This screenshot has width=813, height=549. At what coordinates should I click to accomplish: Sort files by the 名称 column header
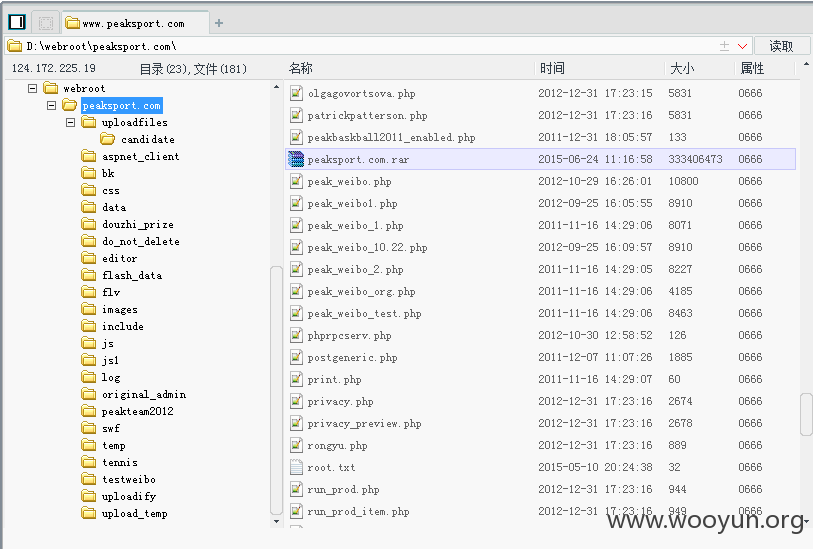point(301,68)
